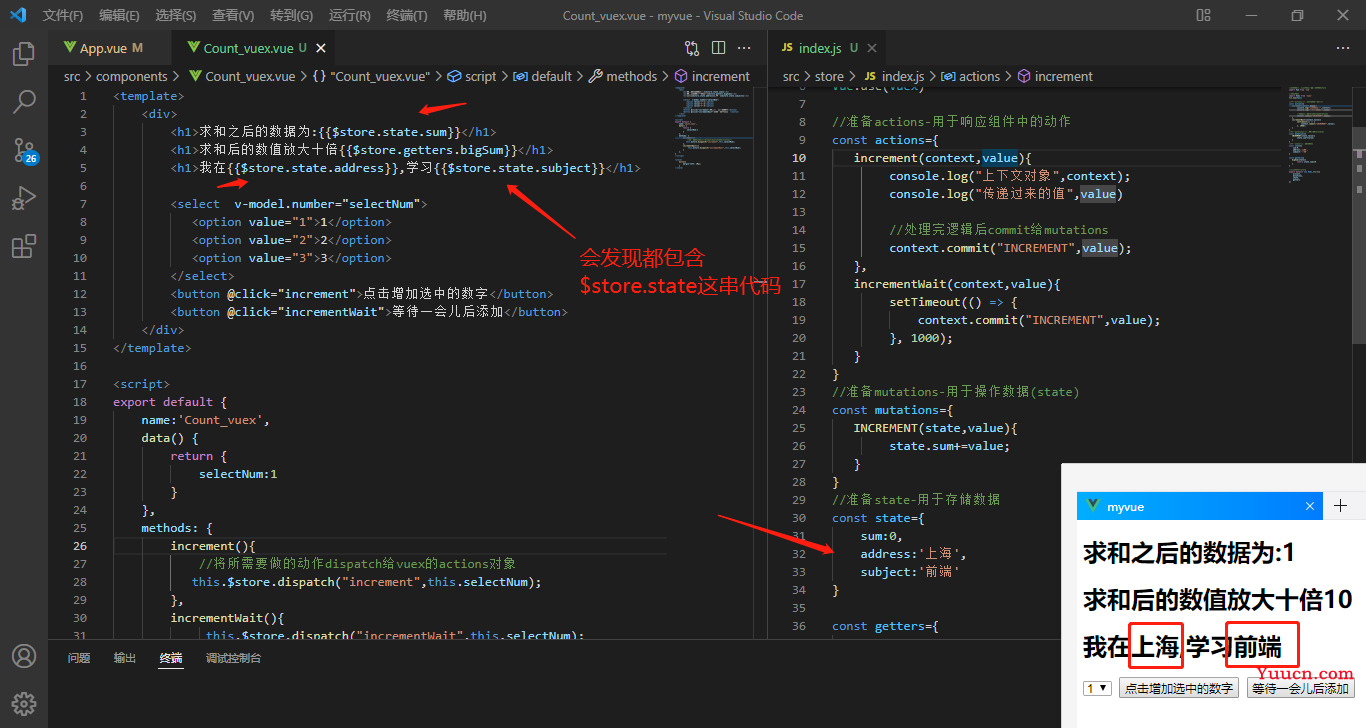Click the const getters= code line
The width and height of the screenshot is (1366, 728).
(885, 626)
